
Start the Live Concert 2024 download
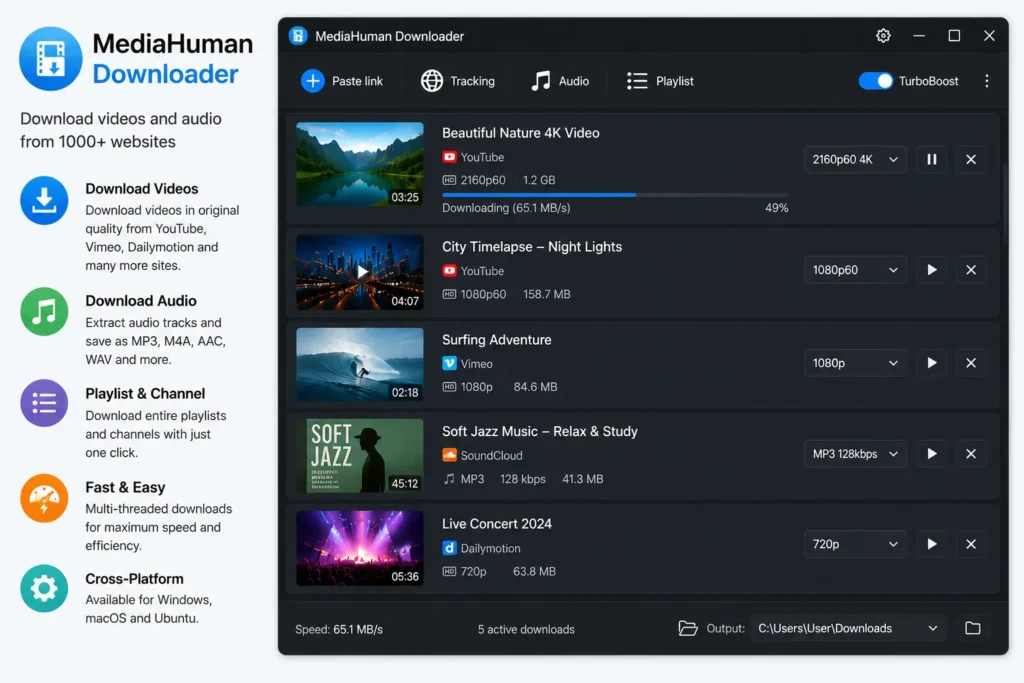(932, 544)
